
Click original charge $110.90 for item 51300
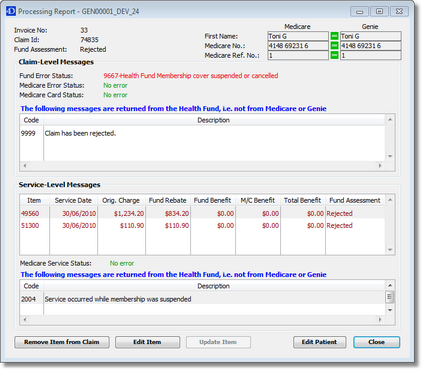click(x=132, y=225)
